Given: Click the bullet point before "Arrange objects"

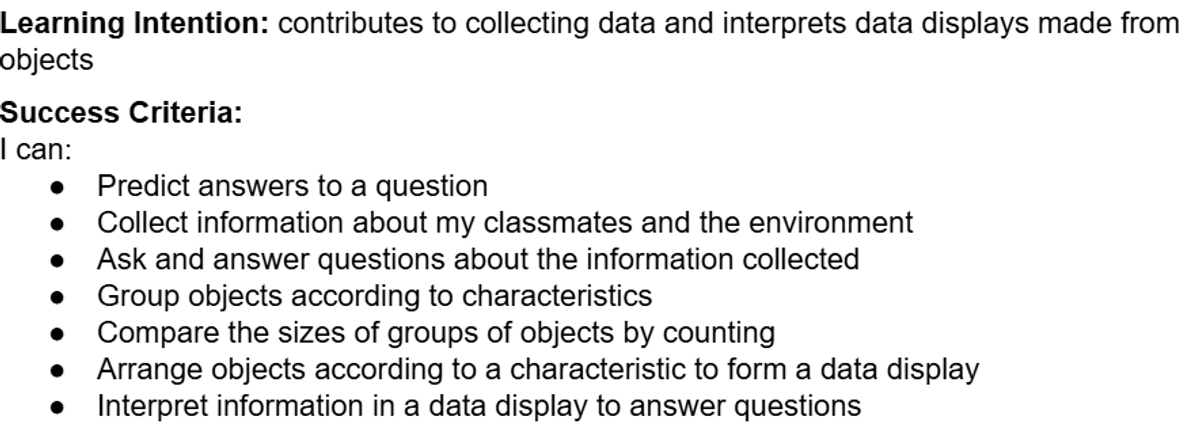Looking at the screenshot, I should coord(60,371).
